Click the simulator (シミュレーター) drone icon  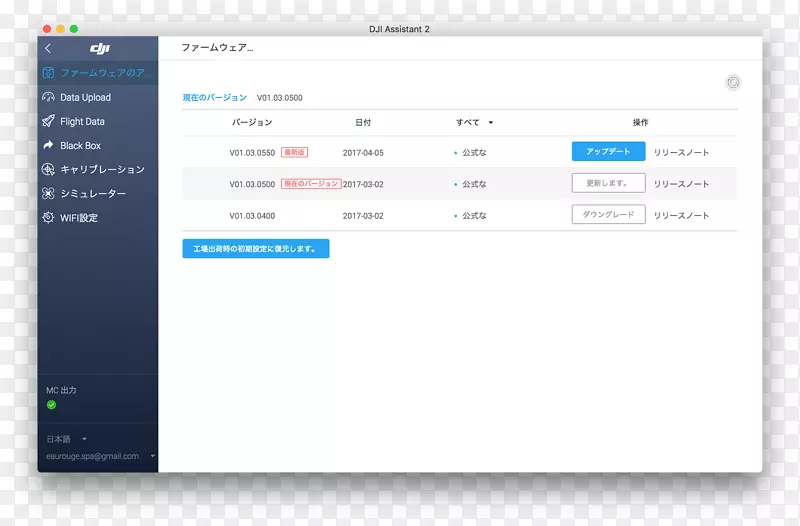[48, 193]
